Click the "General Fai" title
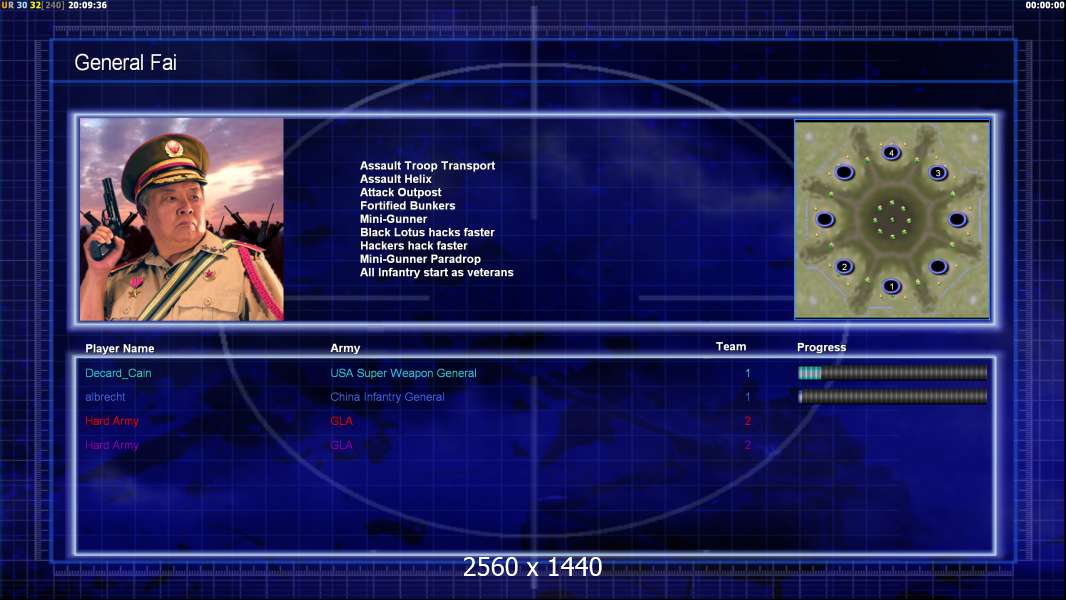This screenshot has height=600, width=1066. click(125, 63)
